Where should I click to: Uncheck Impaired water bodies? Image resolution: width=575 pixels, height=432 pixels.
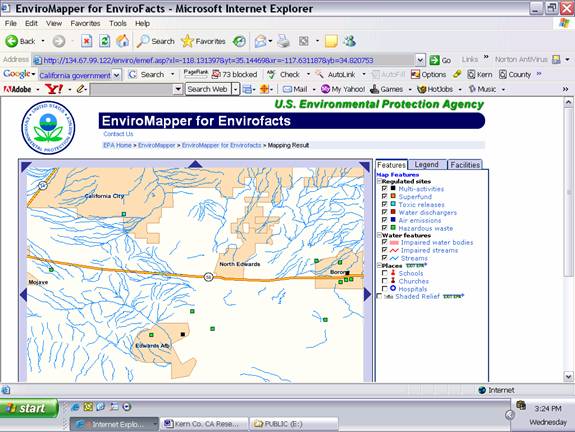tap(385, 242)
